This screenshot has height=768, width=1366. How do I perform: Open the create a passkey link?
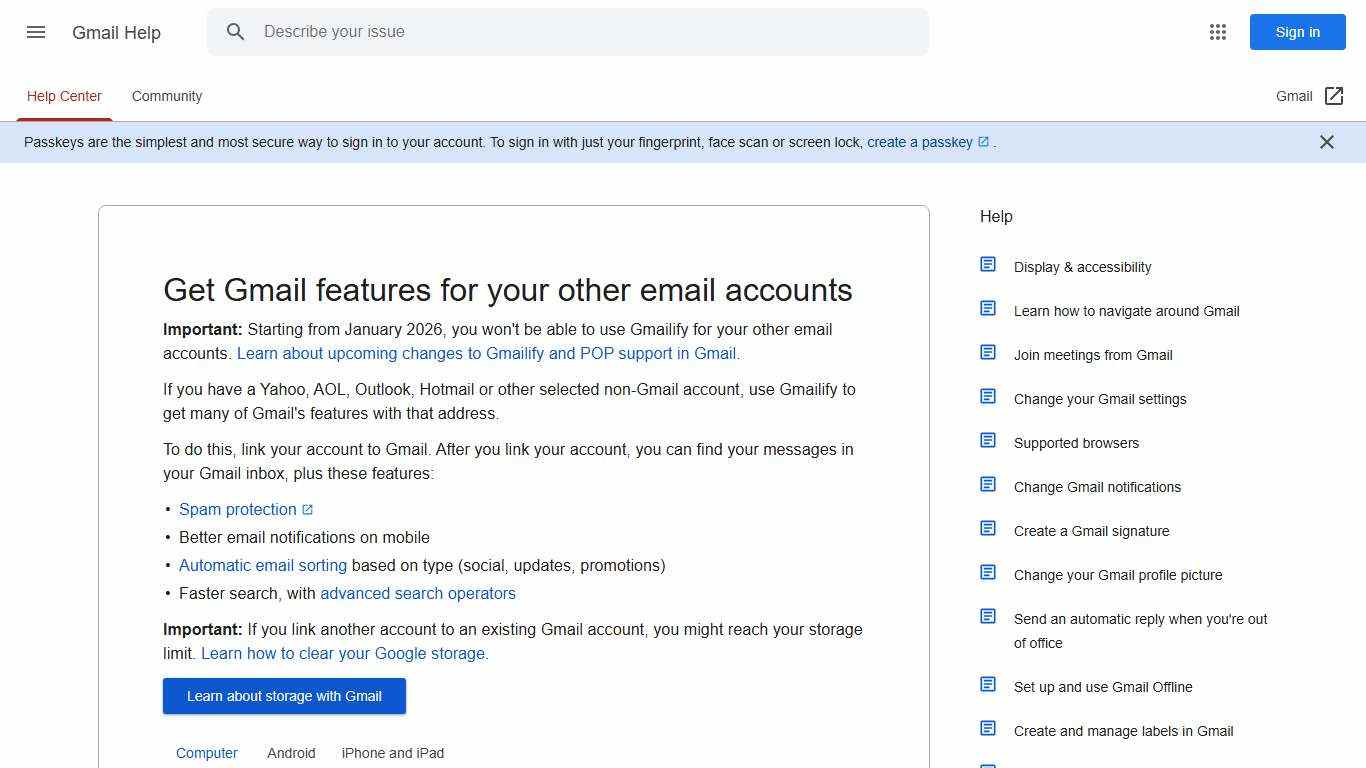[921, 142]
